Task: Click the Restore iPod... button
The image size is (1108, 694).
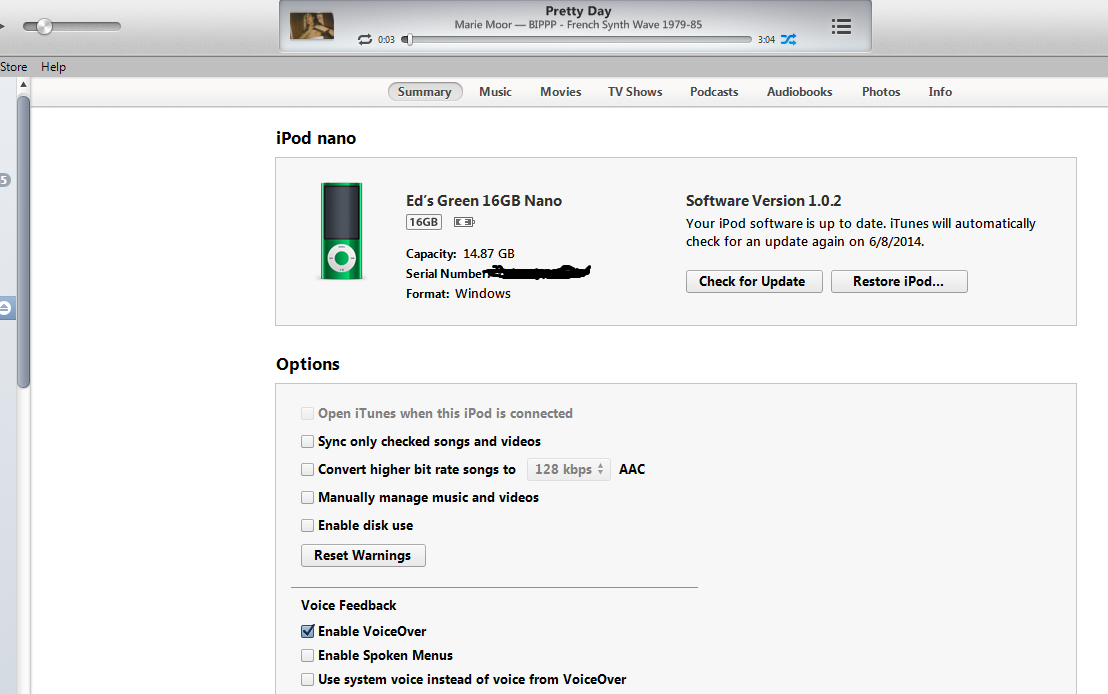Action: click(899, 281)
